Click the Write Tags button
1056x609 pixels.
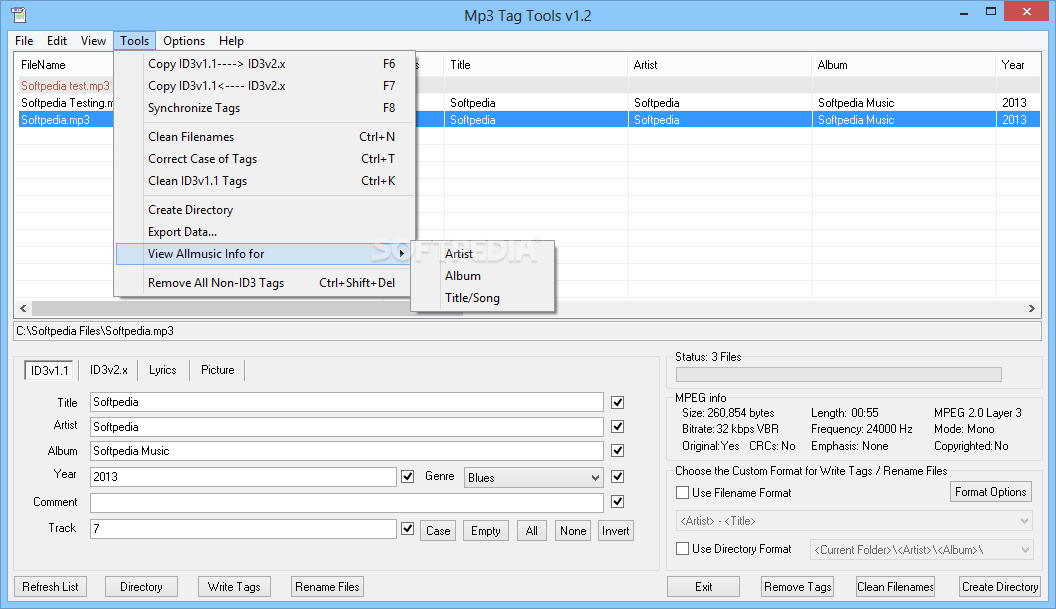(x=234, y=587)
